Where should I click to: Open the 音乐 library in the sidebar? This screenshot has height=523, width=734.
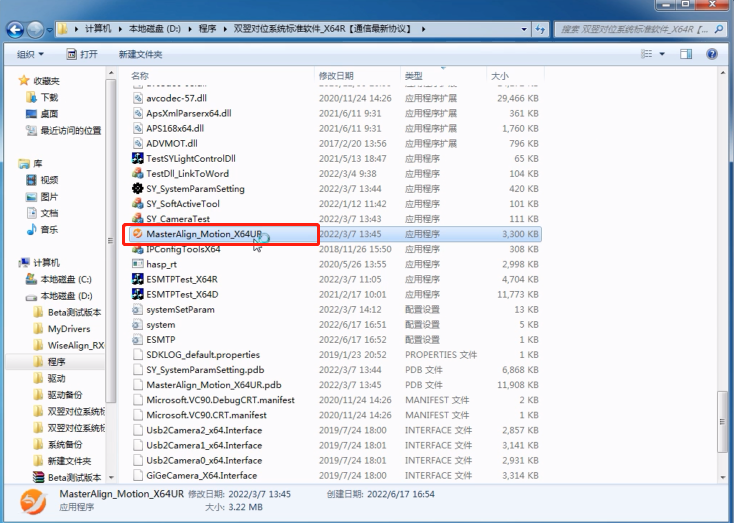pos(48,229)
